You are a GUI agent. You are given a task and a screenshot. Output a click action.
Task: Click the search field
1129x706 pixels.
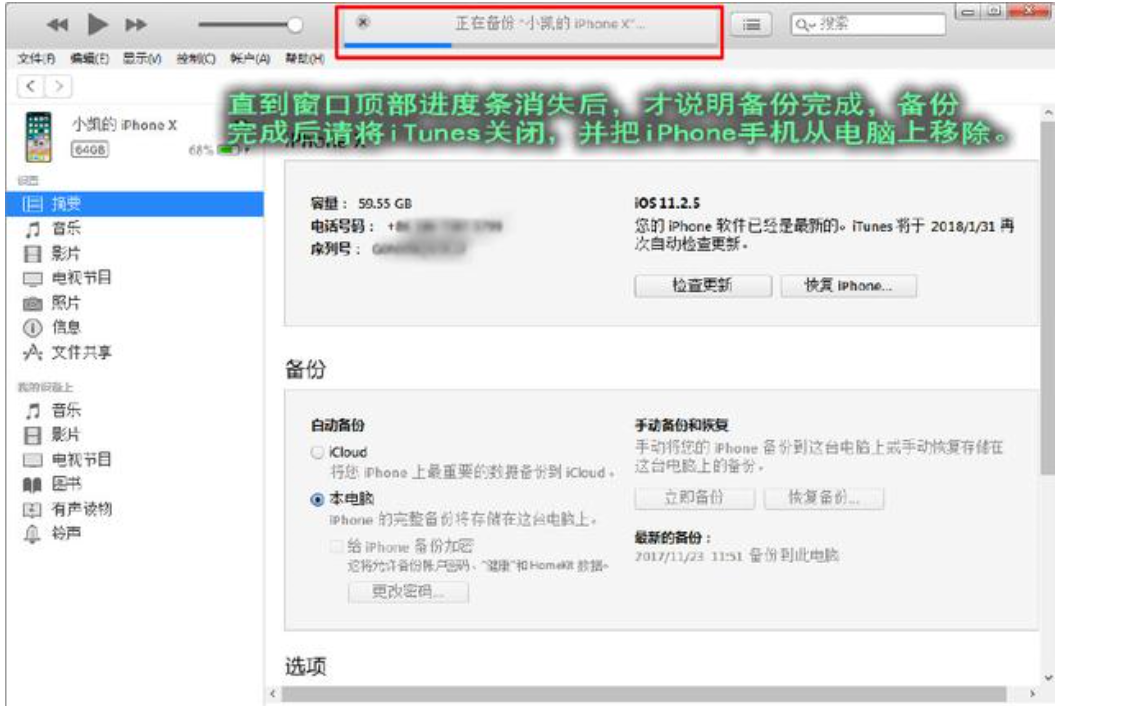click(x=868, y=24)
